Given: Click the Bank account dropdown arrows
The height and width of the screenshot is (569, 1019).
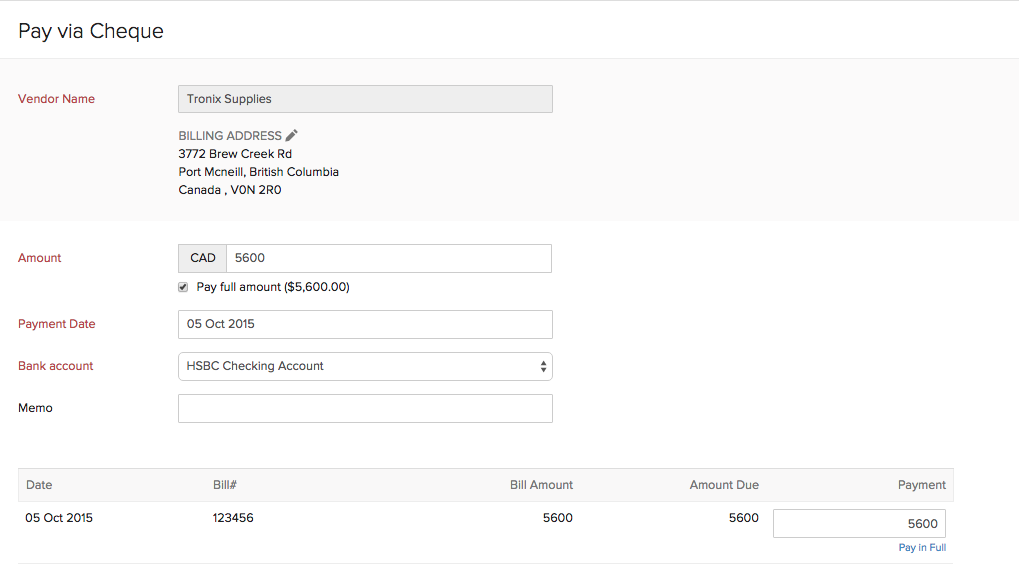Looking at the screenshot, I should pos(543,366).
